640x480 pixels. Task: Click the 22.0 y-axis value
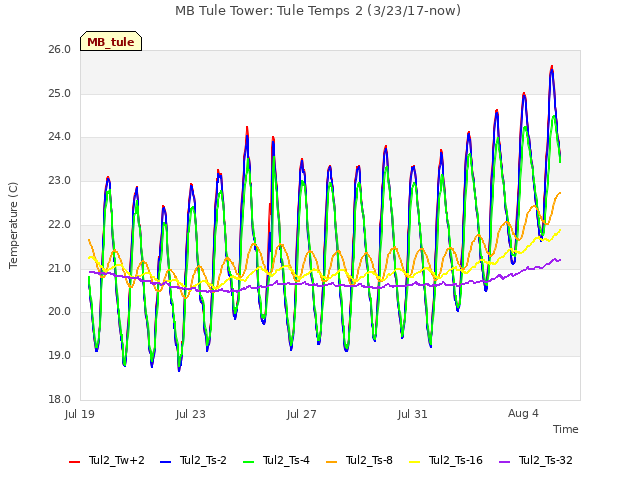click(x=60, y=224)
